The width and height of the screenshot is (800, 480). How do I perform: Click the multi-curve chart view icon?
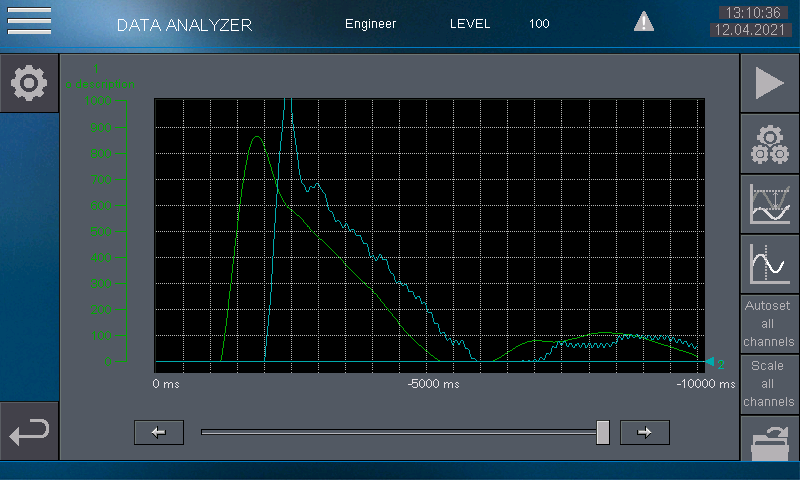769,205
